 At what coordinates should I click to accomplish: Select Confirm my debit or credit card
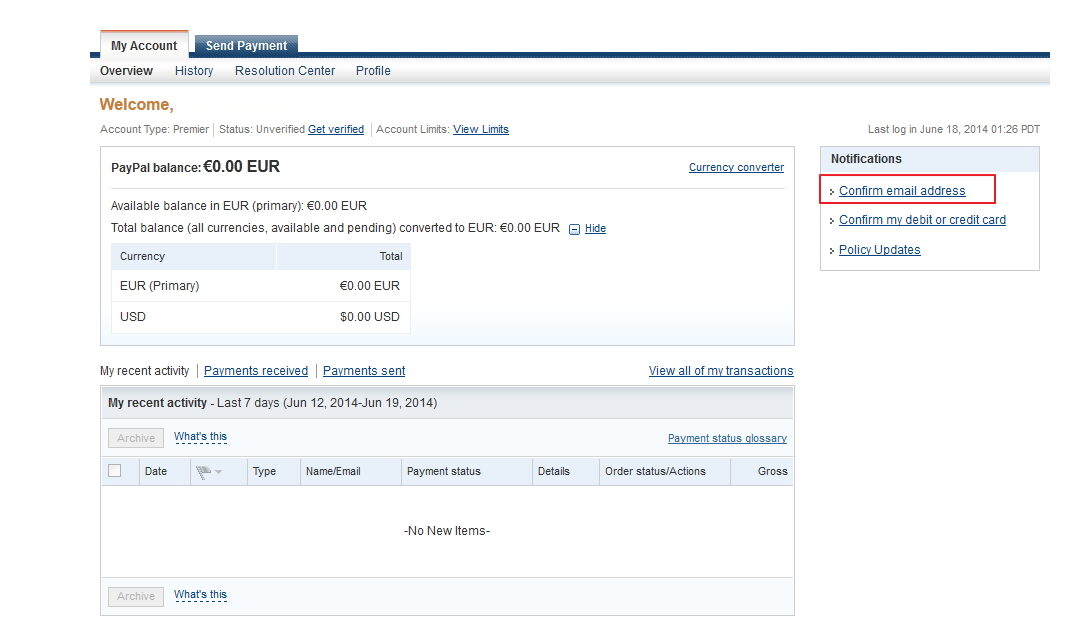tap(922, 220)
